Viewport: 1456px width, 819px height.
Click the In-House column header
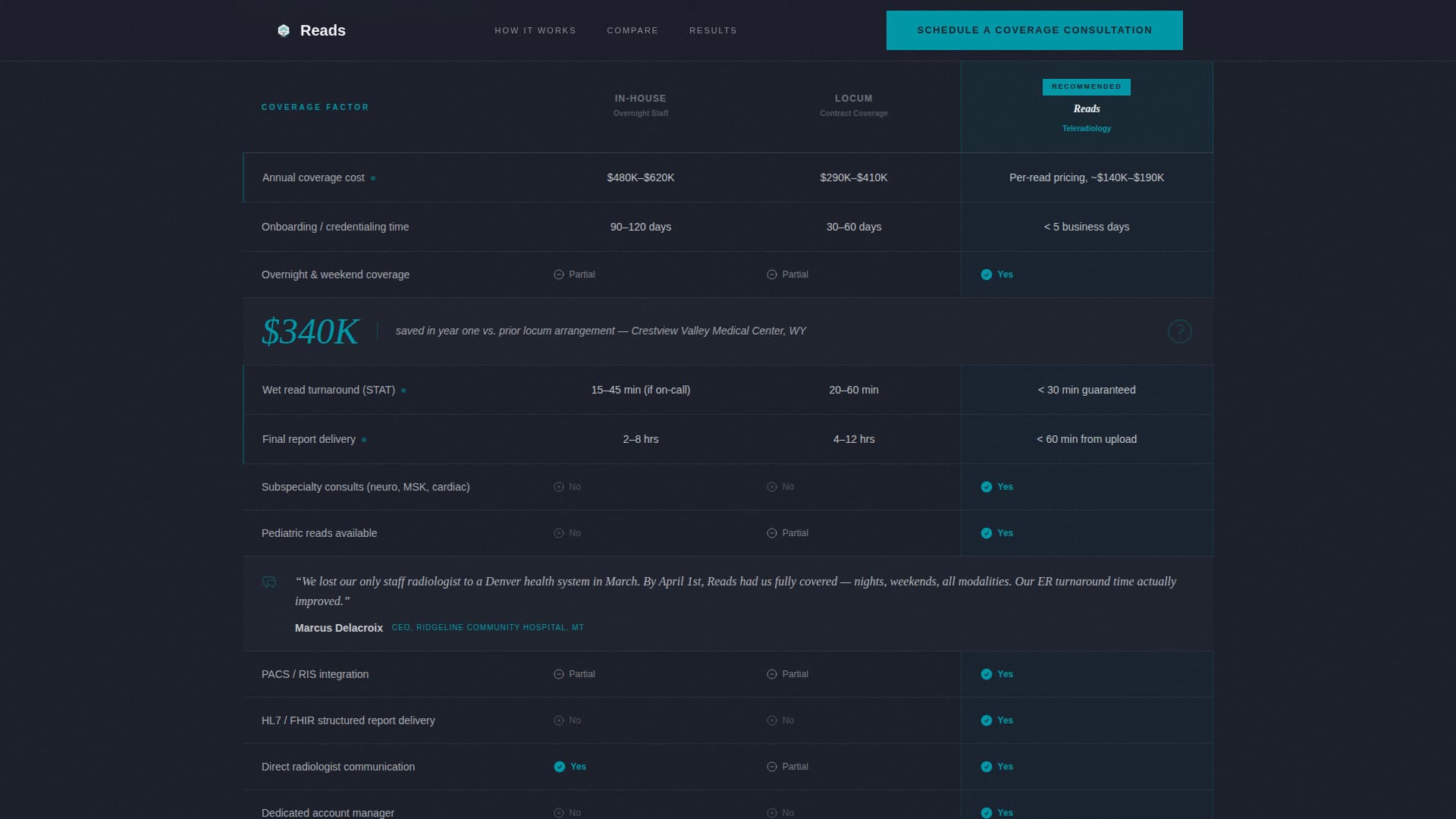click(x=641, y=105)
